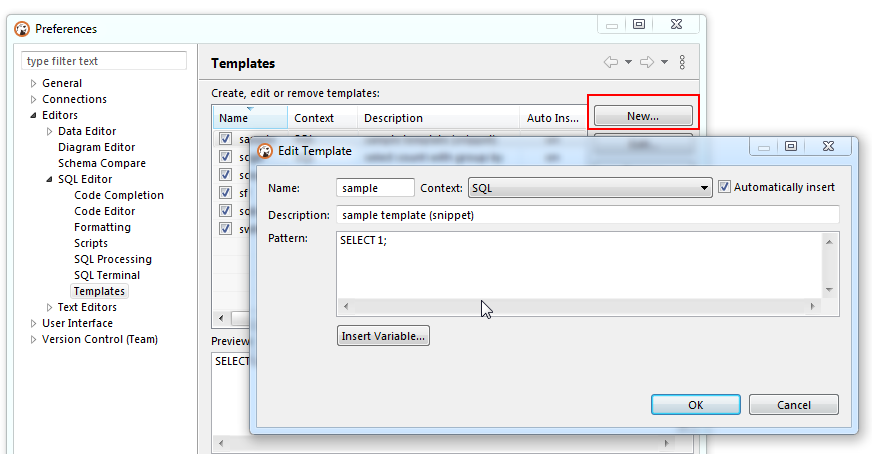Image resolution: width=872 pixels, height=454 pixels.
Task: Expand the Connections tree node
Action: pos(33,100)
